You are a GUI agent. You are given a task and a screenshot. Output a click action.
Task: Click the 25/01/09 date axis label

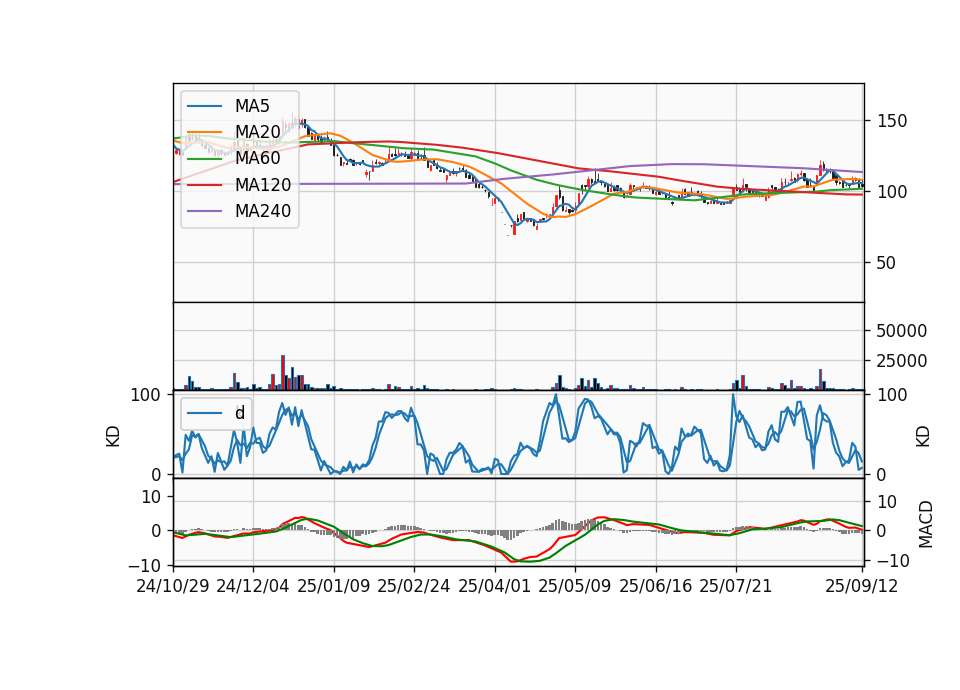point(334,586)
